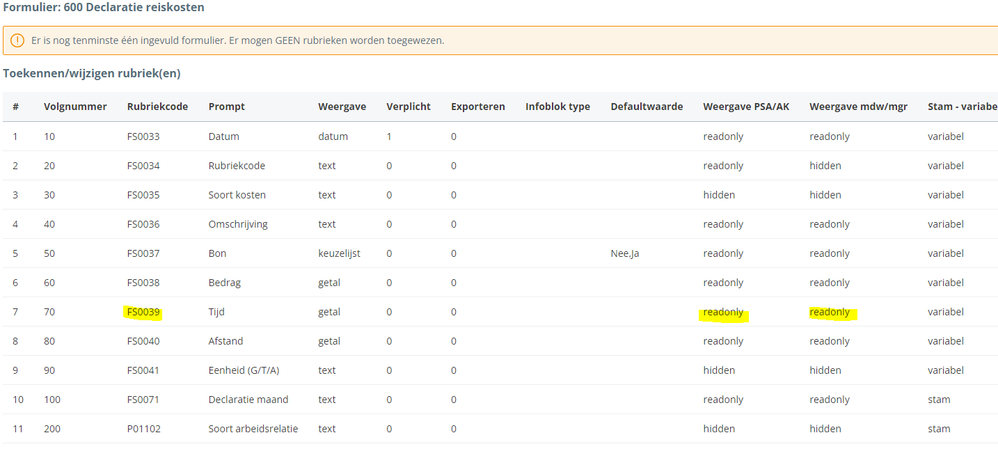Click the Afstand prompt cell
This screenshot has width=998, height=456.
click(226, 341)
